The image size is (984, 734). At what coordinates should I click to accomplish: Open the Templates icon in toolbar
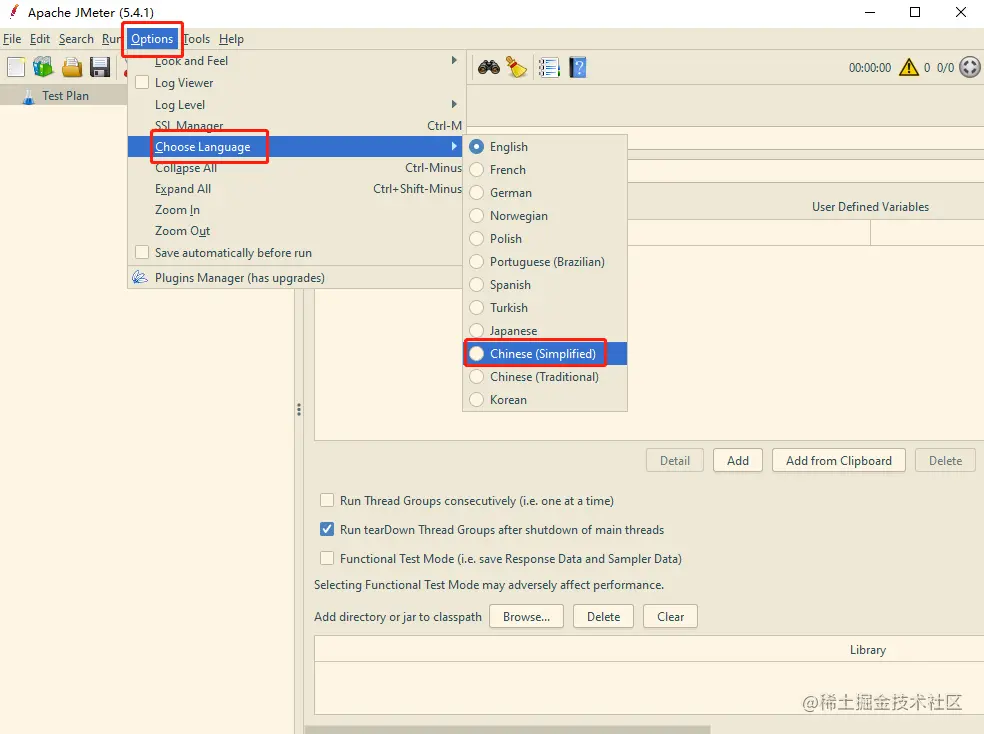pyautogui.click(x=43, y=66)
